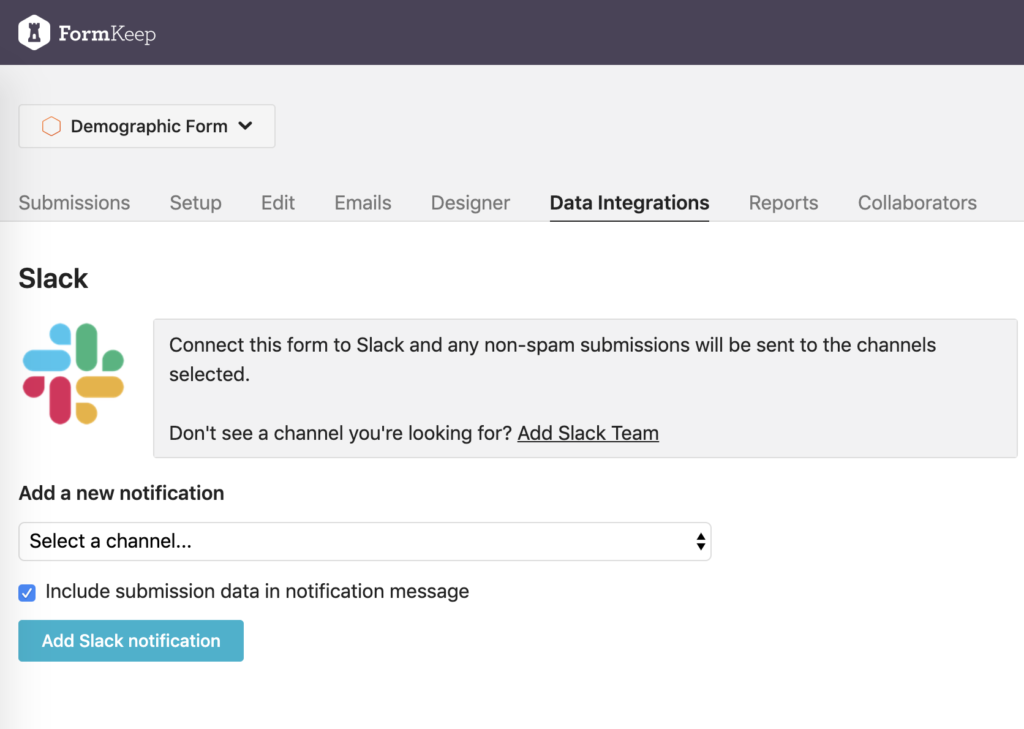Open the Setup tab
The width and height of the screenshot is (1024, 729).
pyautogui.click(x=195, y=203)
